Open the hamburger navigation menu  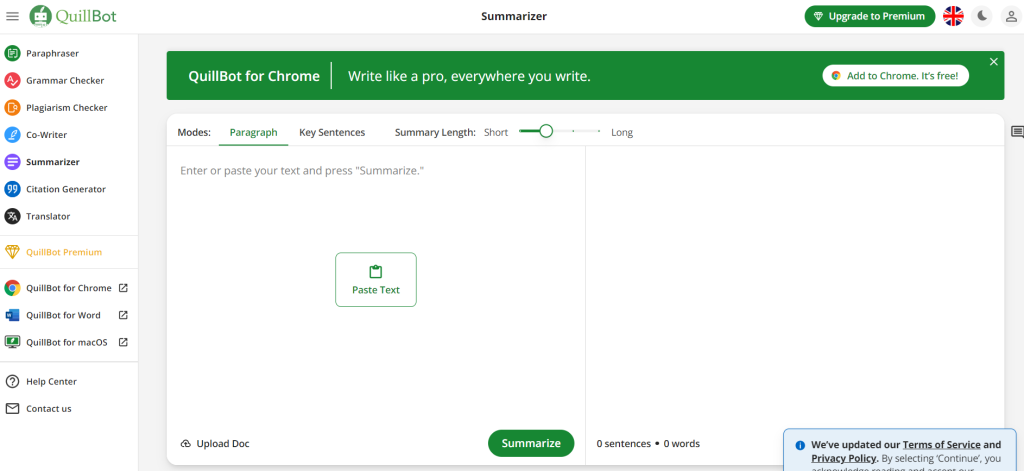pos(12,16)
